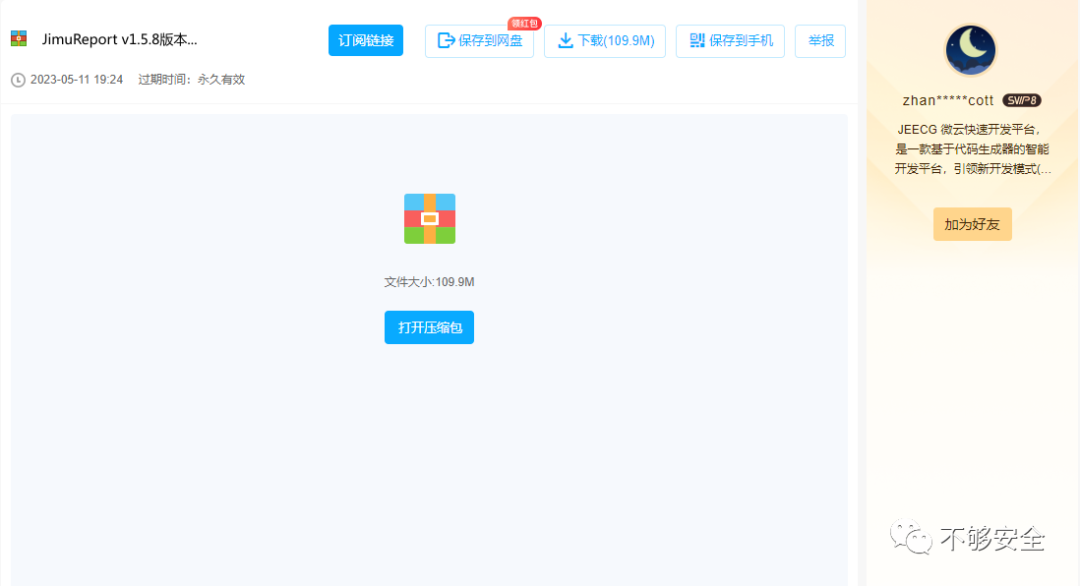The width and height of the screenshot is (1080, 586).
Task: Download the file with 下载(109.9M)
Action: pyautogui.click(x=605, y=41)
